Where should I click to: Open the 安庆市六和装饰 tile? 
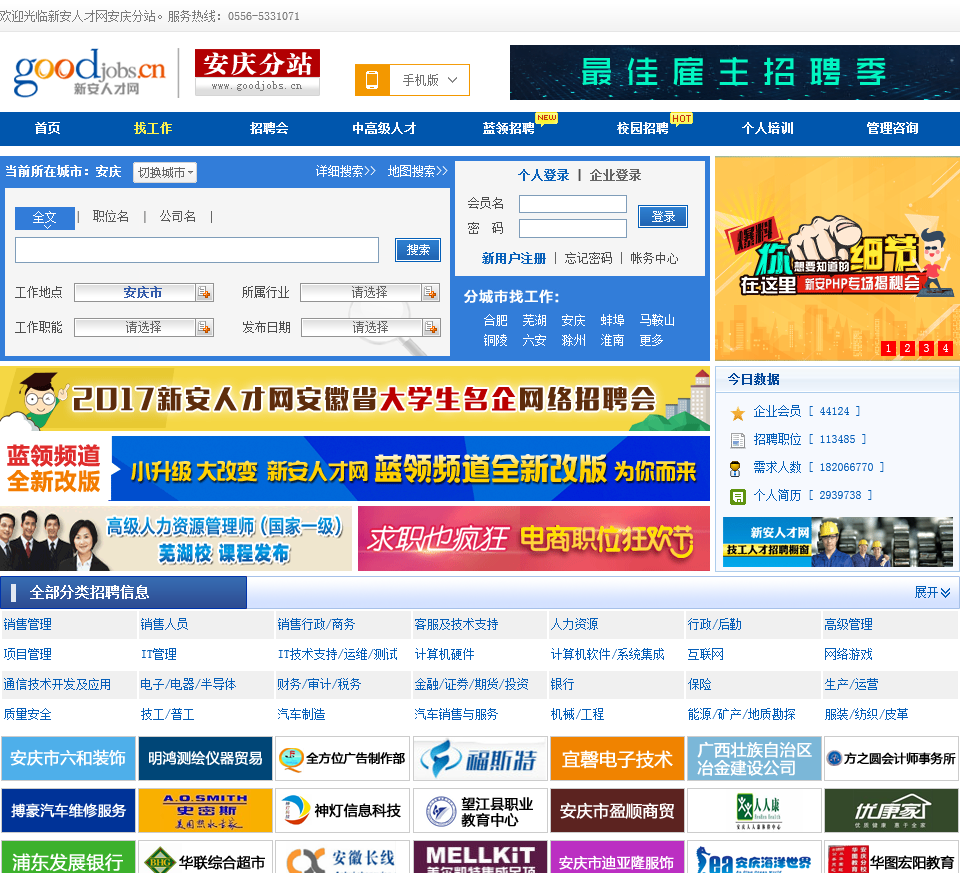pyautogui.click(x=68, y=759)
